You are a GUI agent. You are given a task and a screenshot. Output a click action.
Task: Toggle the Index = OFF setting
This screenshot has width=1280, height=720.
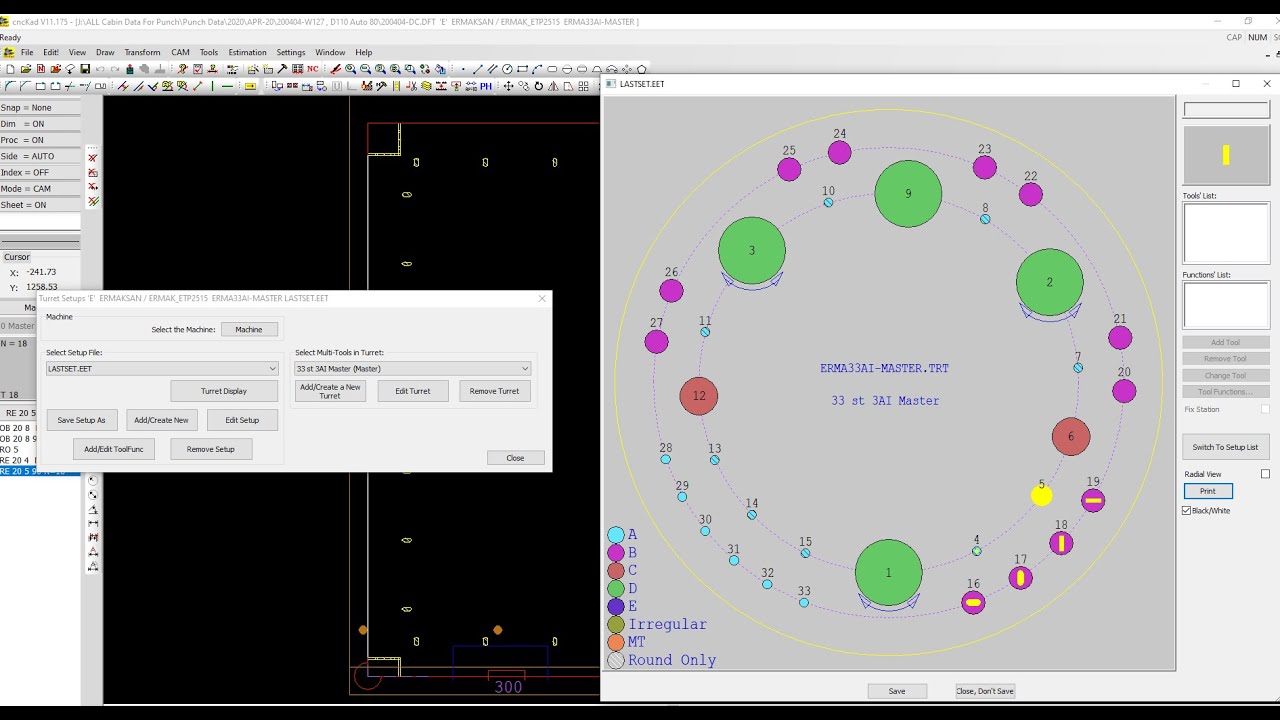point(40,172)
